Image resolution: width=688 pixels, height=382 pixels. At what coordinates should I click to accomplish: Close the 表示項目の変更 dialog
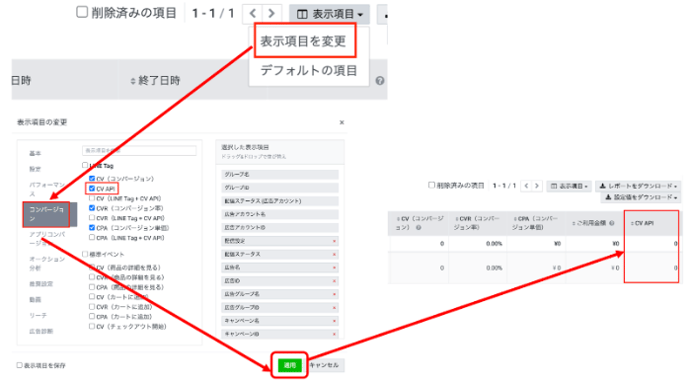342,122
